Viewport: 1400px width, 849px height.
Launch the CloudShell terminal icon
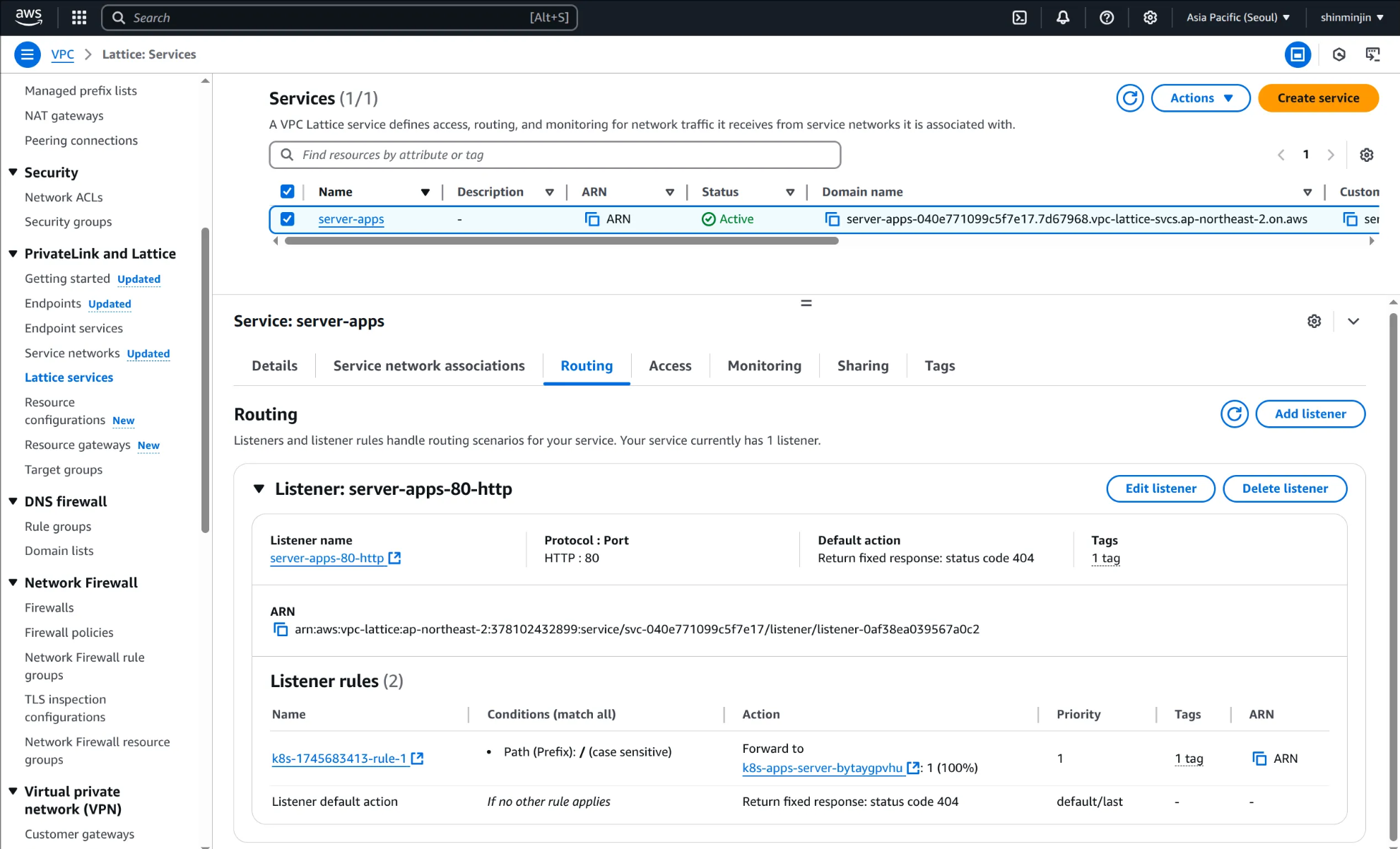tap(1019, 18)
